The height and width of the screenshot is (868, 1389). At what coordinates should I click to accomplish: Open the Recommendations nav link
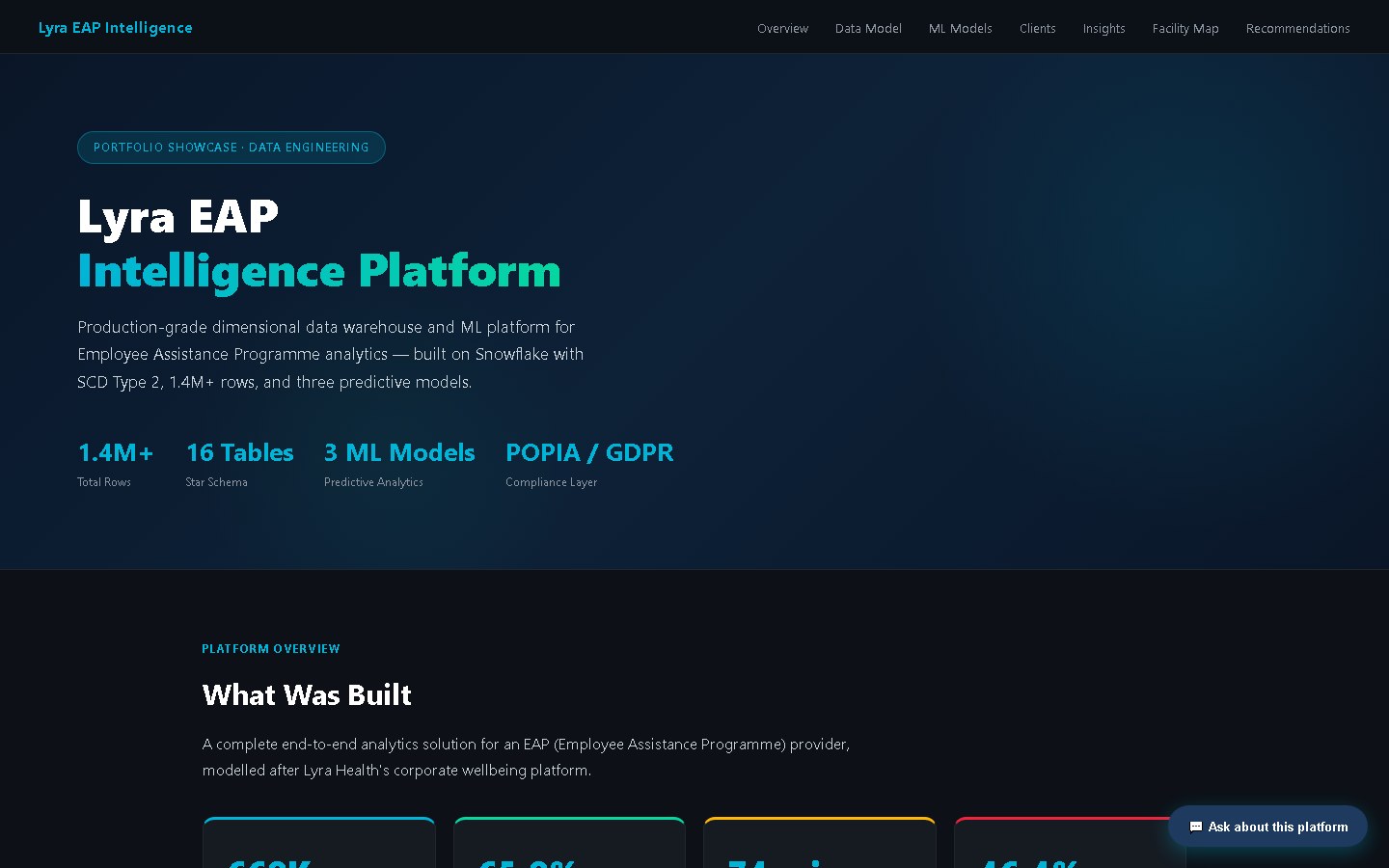coord(1297,29)
